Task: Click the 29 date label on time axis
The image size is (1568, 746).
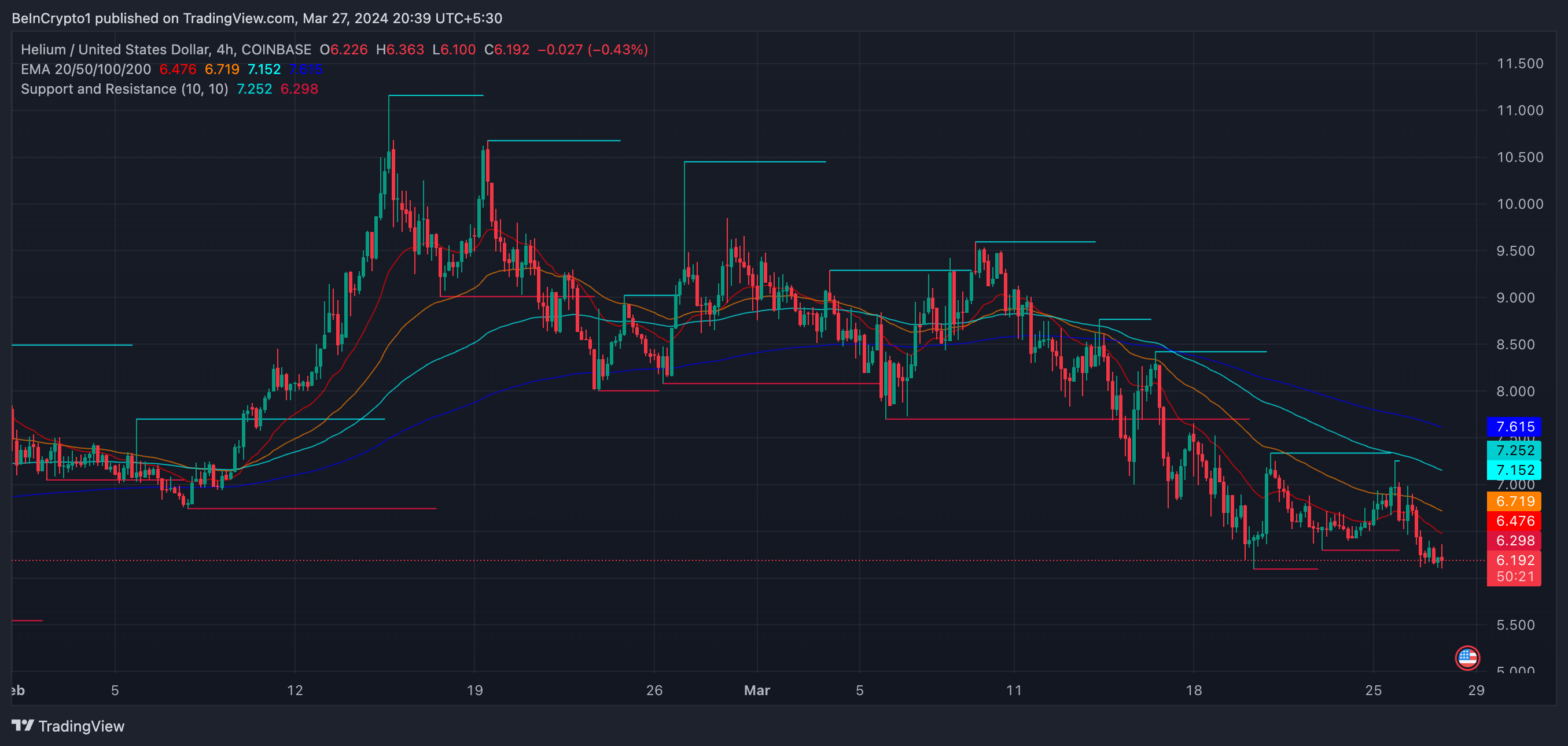Action: point(1475,690)
